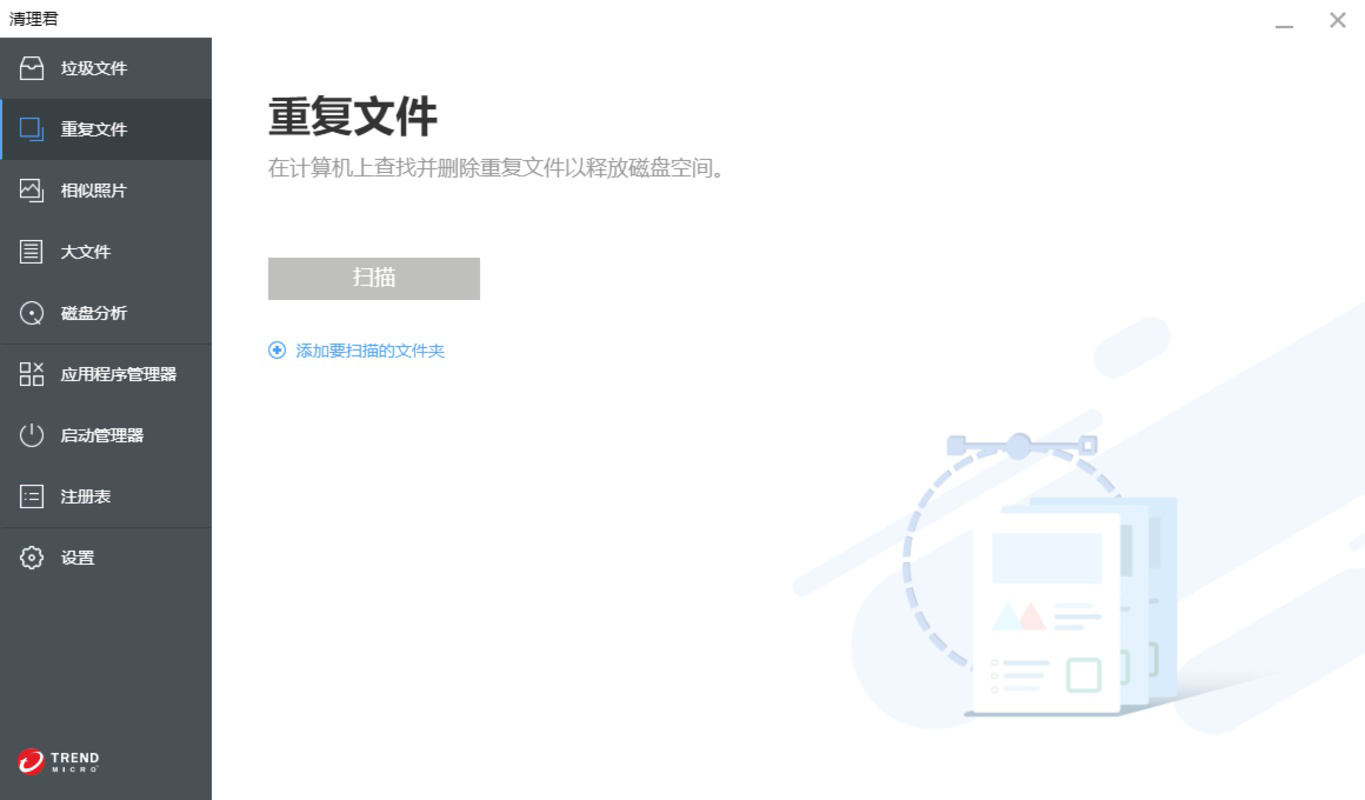Click the 重复文件 page heading
The image size is (1365, 800).
[x=353, y=116]
